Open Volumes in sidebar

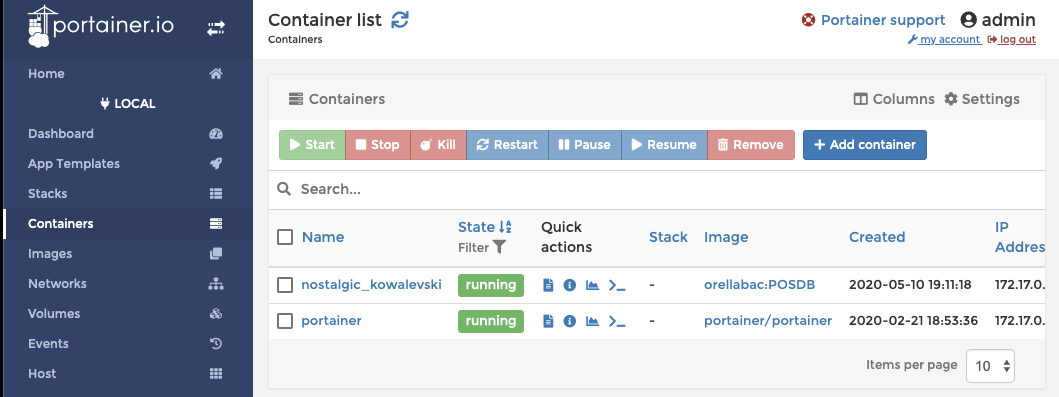[x=126, y=313]
